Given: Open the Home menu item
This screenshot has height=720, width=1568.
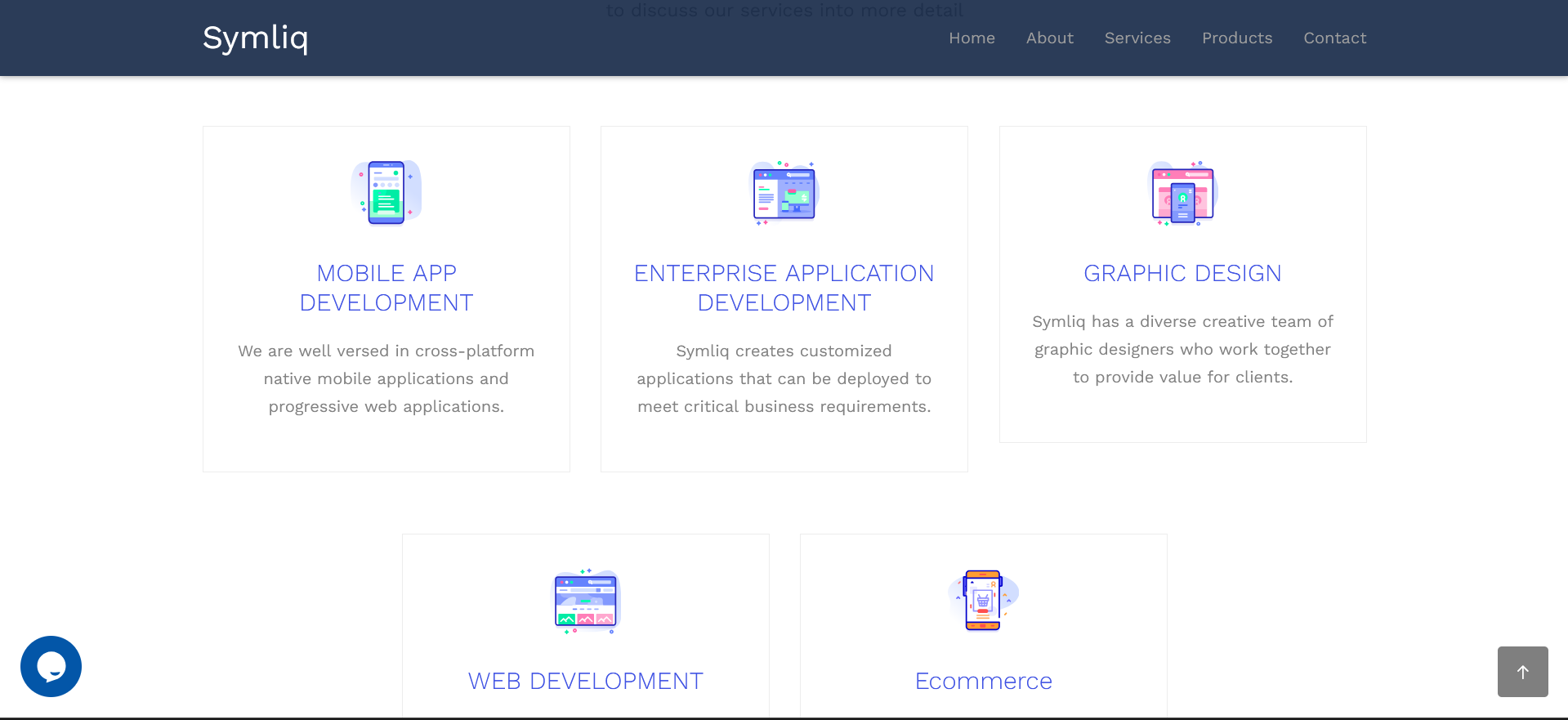Looking at the screenshot, I should [972, 38].
